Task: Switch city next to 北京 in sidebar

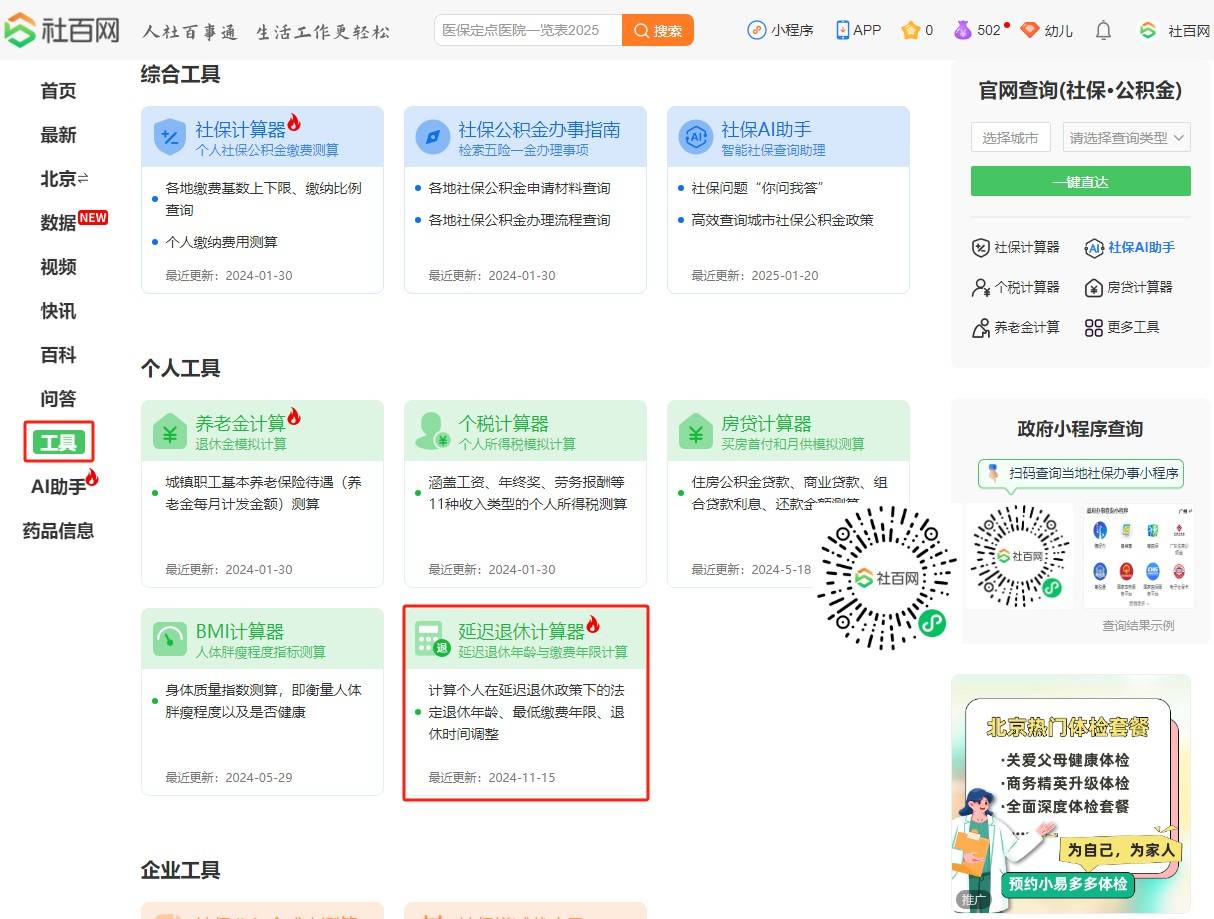Action: [x=83, y=178]
